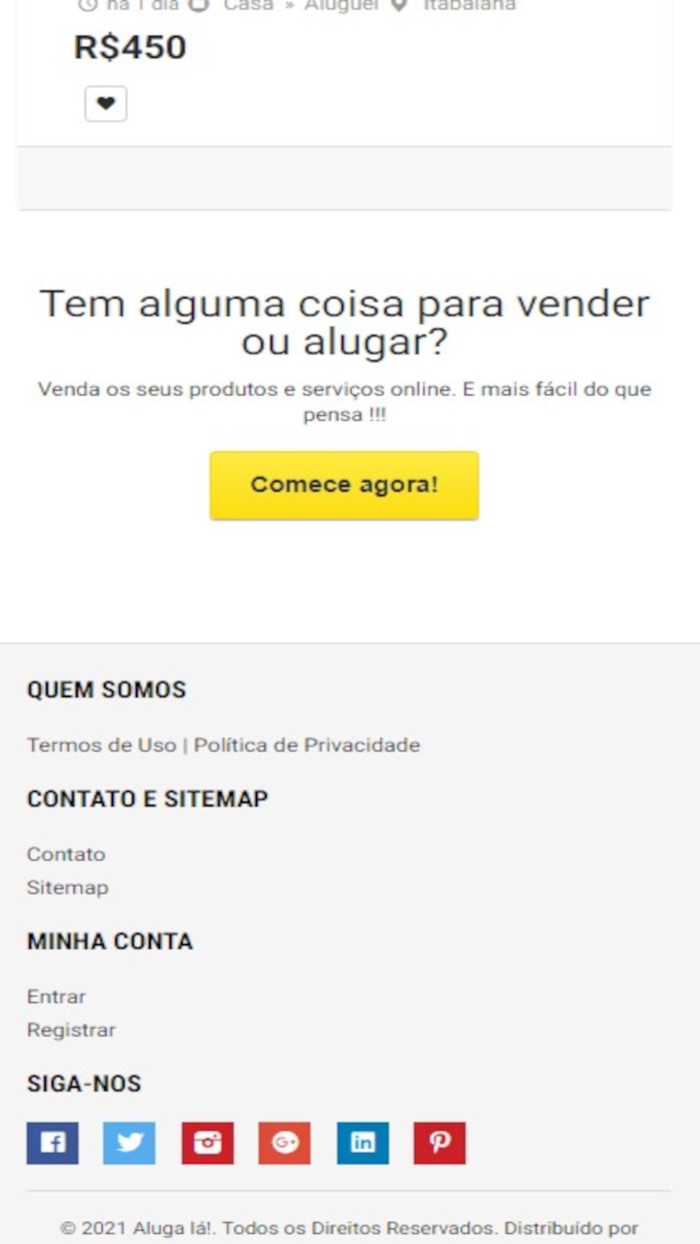Click the Facebook icon under Siga-nos
700x1244 pixels.
(51, 1143)
